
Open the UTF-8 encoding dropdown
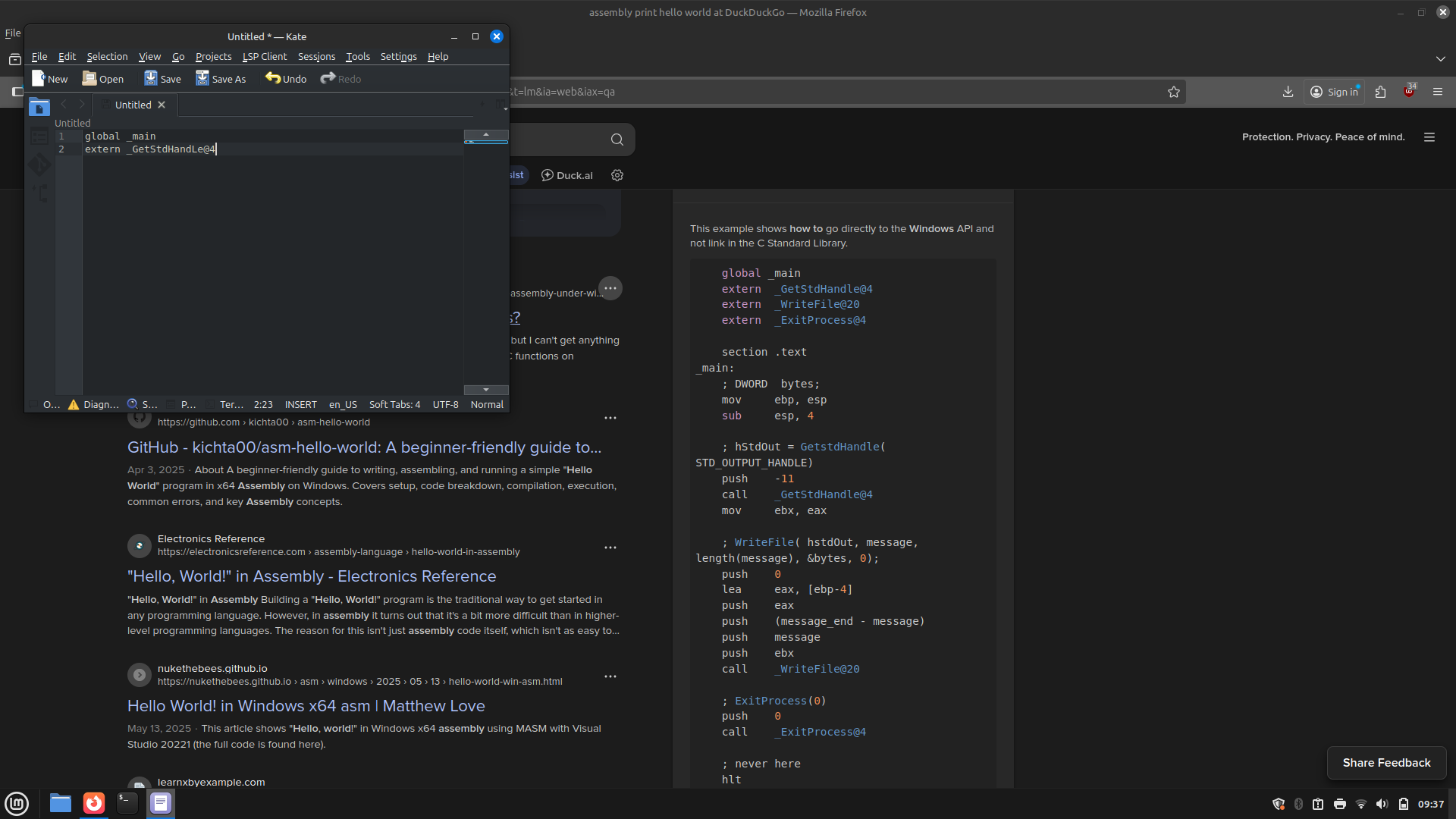point(445,405)
